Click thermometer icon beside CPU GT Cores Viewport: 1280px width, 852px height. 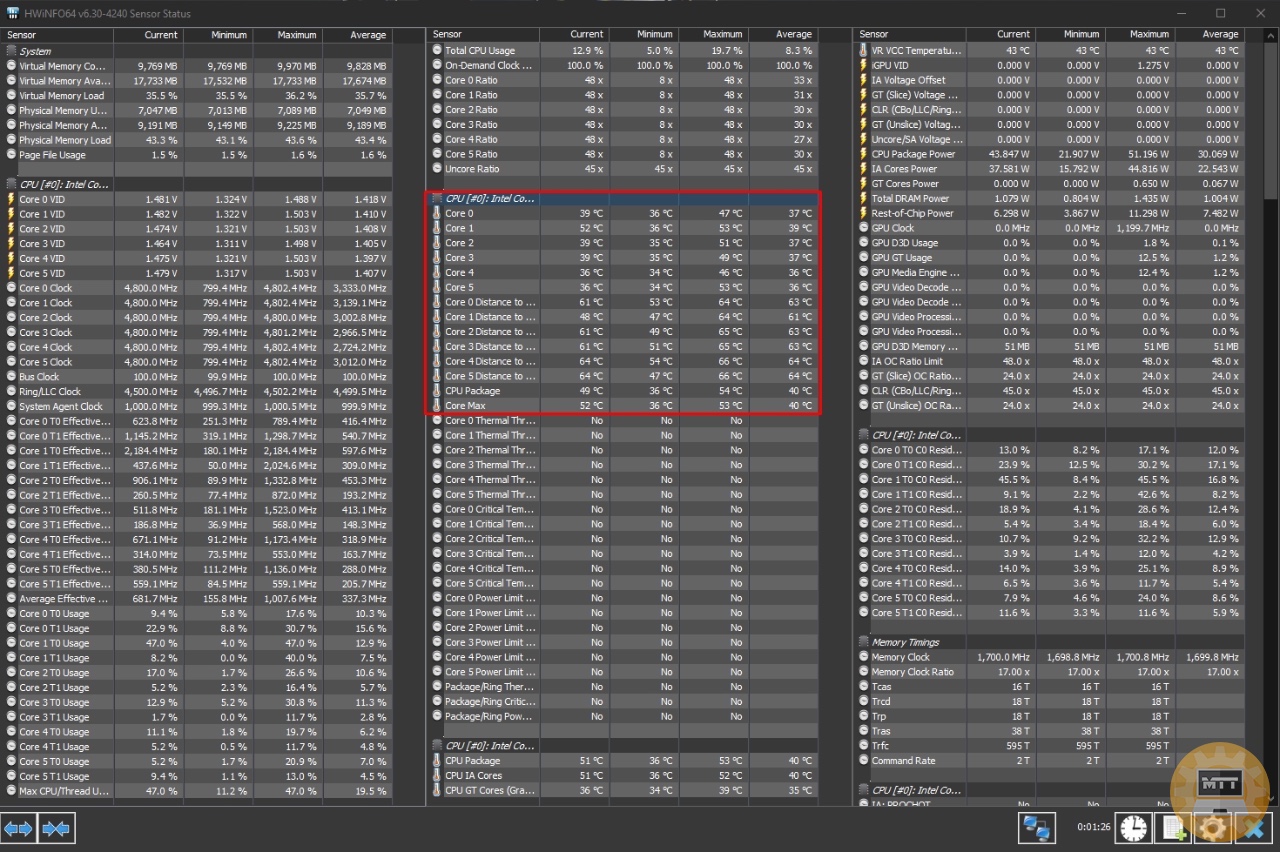click(437, 790)
